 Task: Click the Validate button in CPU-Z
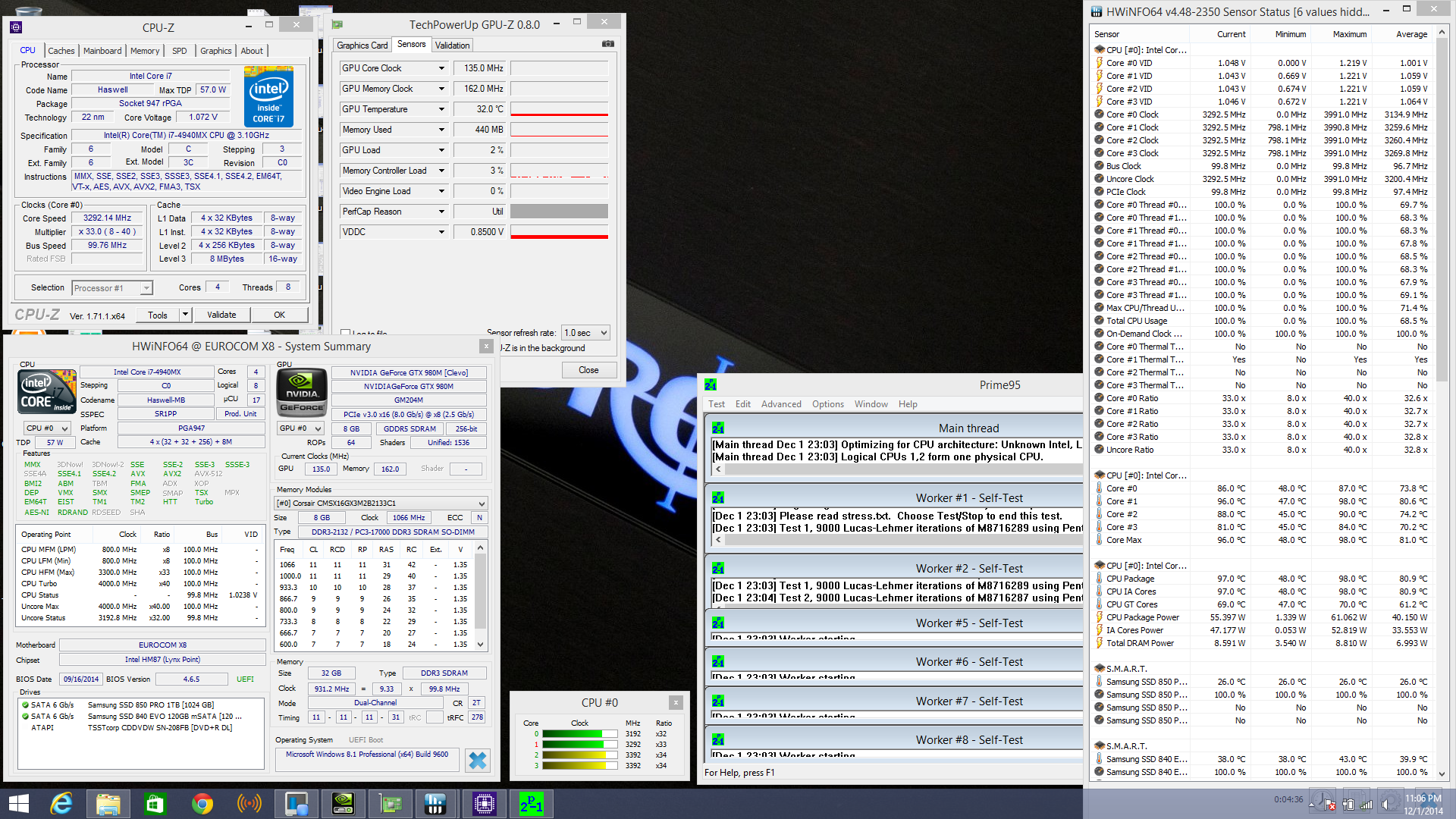click(221, 315)
